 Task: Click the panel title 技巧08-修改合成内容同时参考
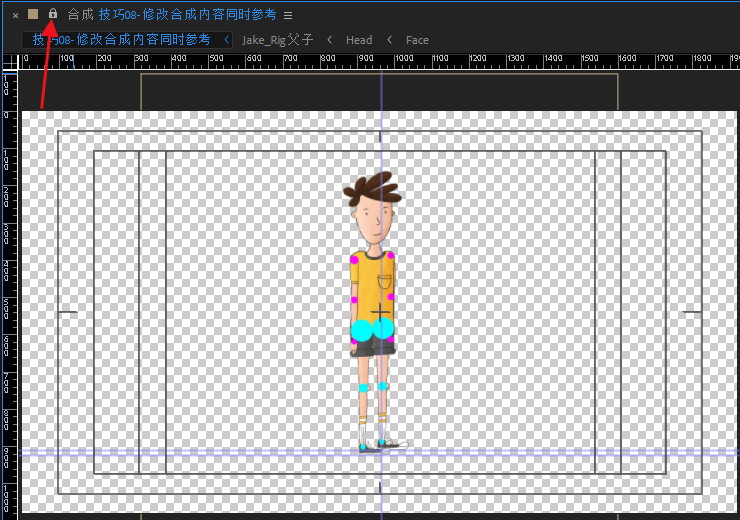tap(187, 15)
